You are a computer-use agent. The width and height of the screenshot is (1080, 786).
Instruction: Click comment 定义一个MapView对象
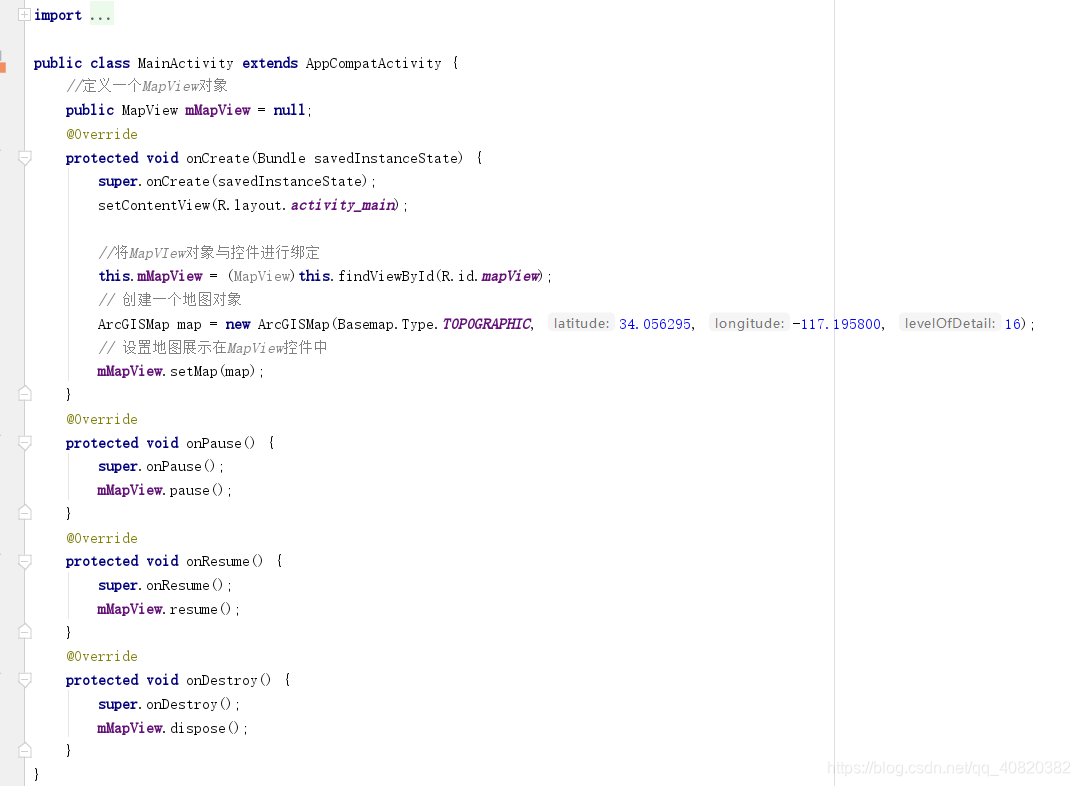[x=147, y=86]
